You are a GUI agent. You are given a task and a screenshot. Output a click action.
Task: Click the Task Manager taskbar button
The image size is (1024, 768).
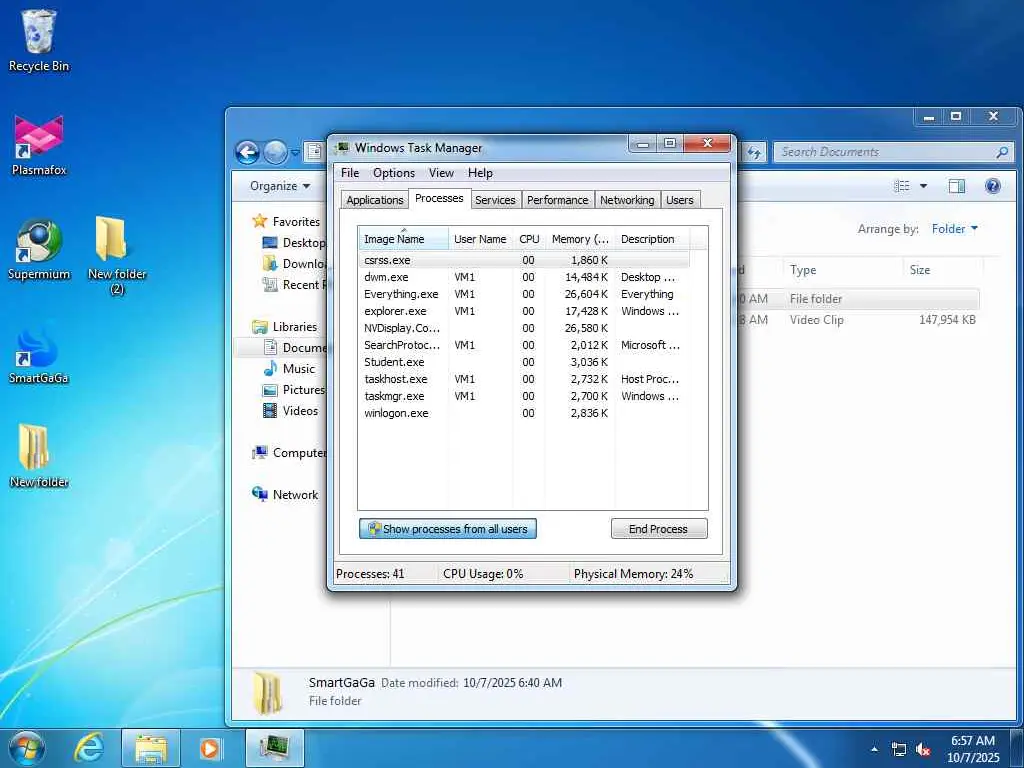click(x=275, y=748)
